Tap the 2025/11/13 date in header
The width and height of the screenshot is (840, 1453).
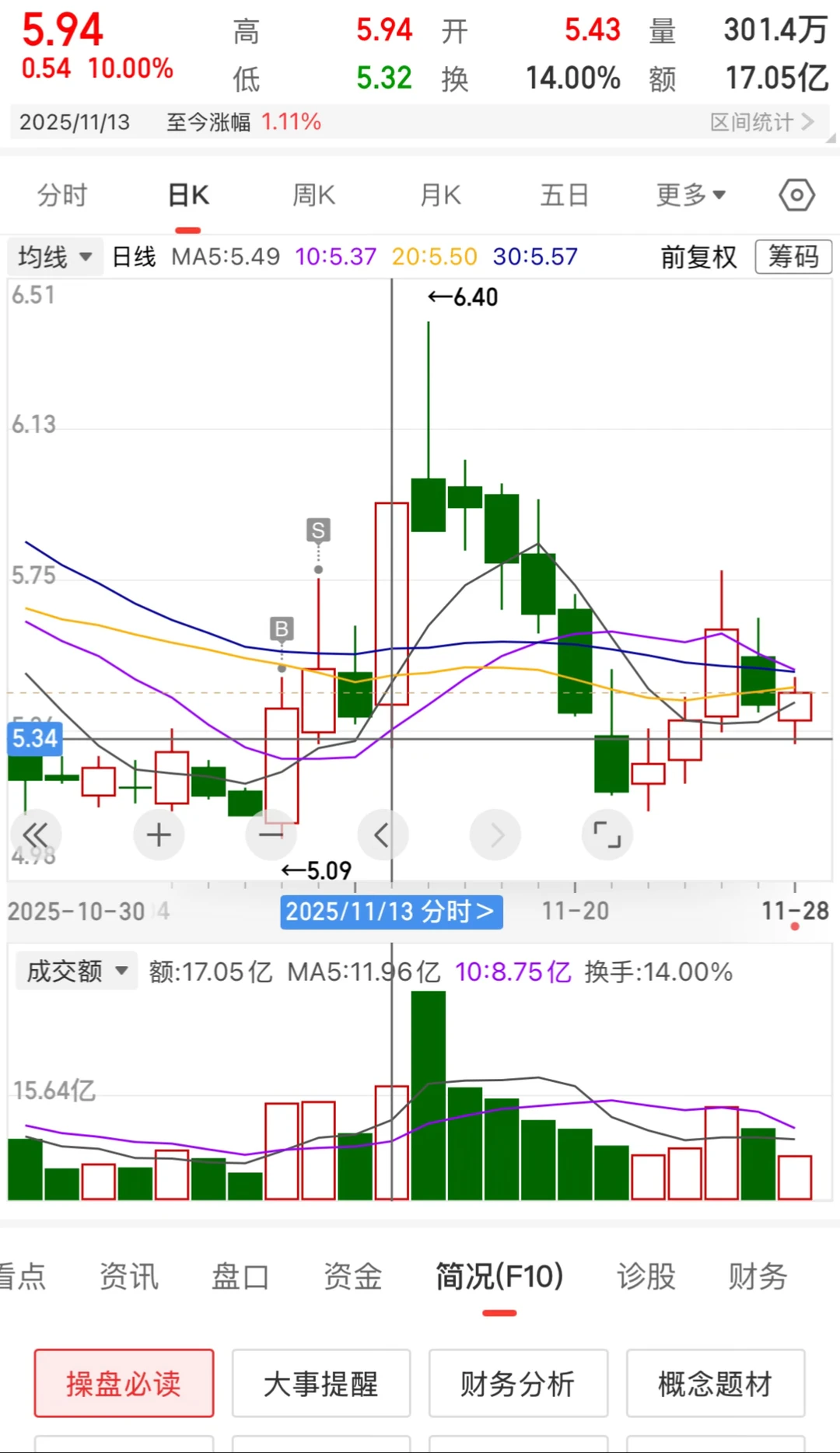click(x=75, y=122)
